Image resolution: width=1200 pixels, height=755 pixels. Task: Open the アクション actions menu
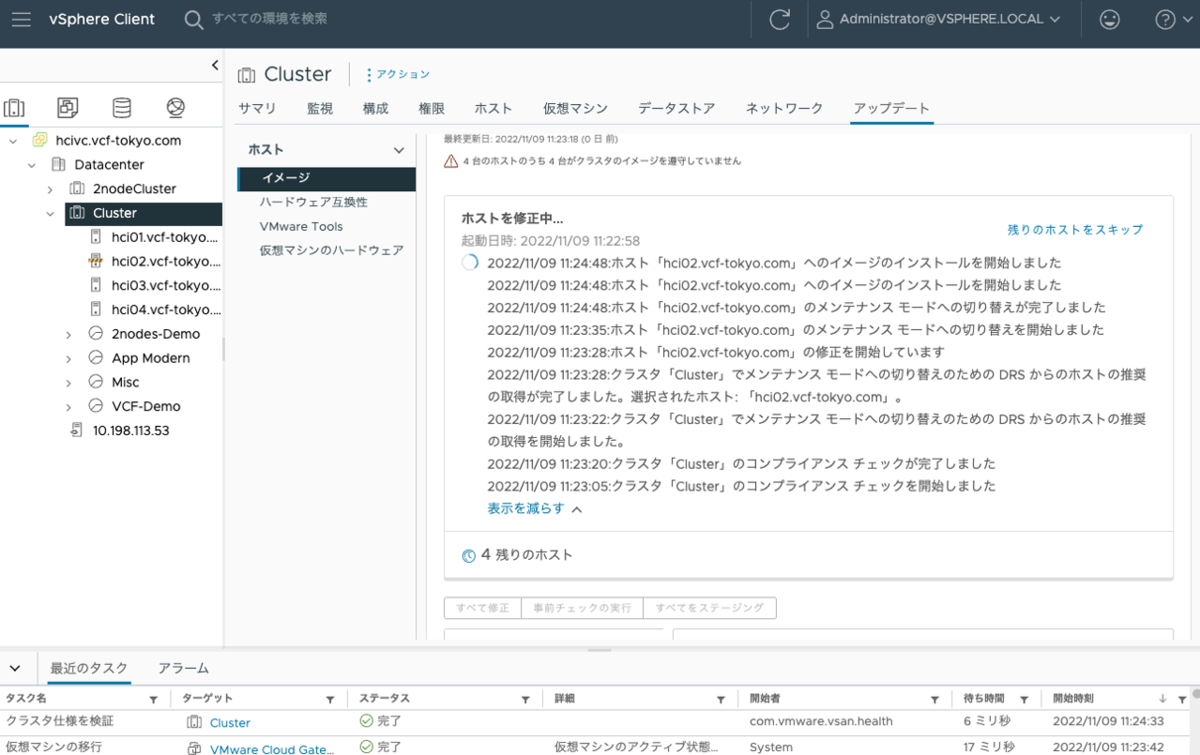pos(398,74)
